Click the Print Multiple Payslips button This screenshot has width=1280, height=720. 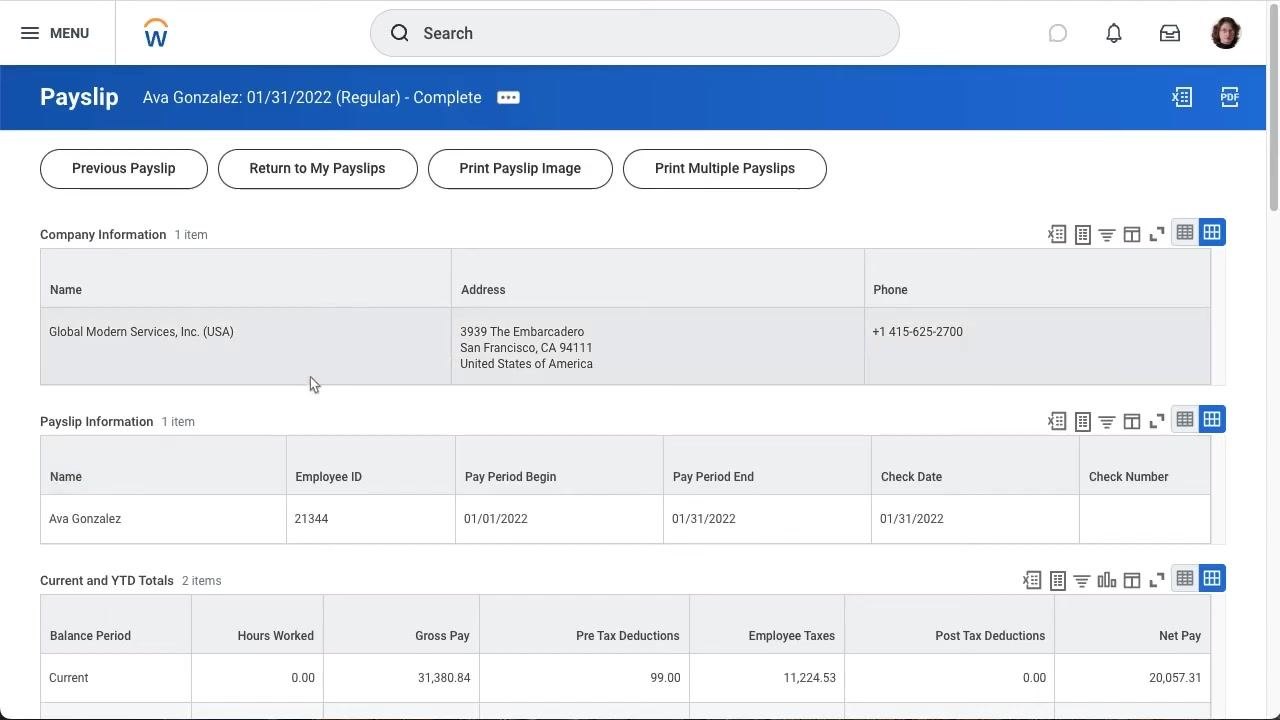coord(725,168)
